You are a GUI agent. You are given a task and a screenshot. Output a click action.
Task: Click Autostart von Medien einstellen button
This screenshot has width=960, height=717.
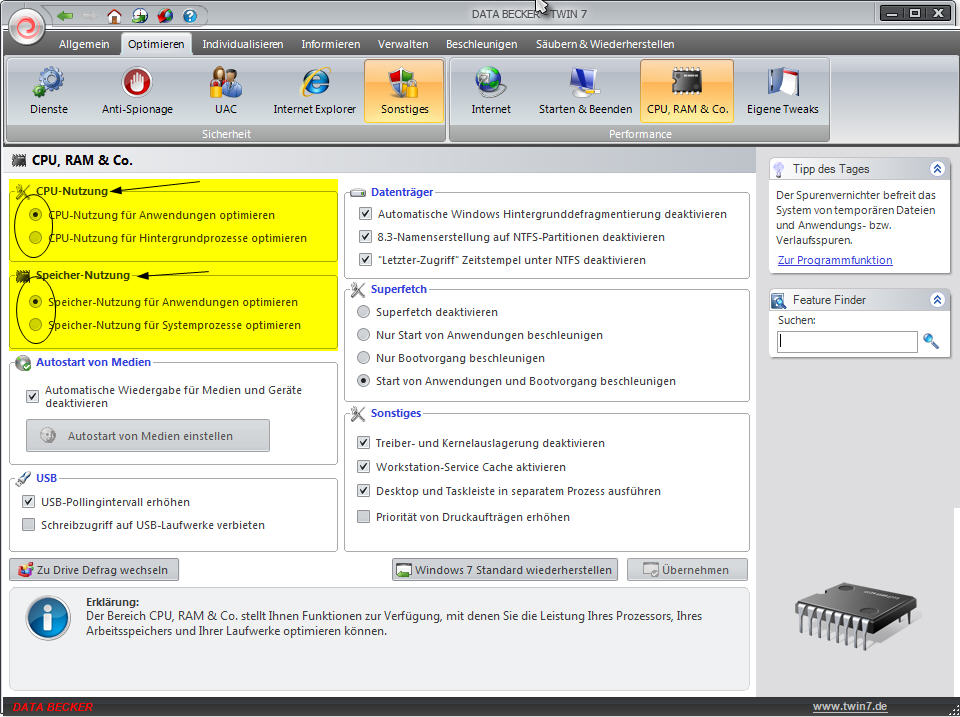[148, 436]
